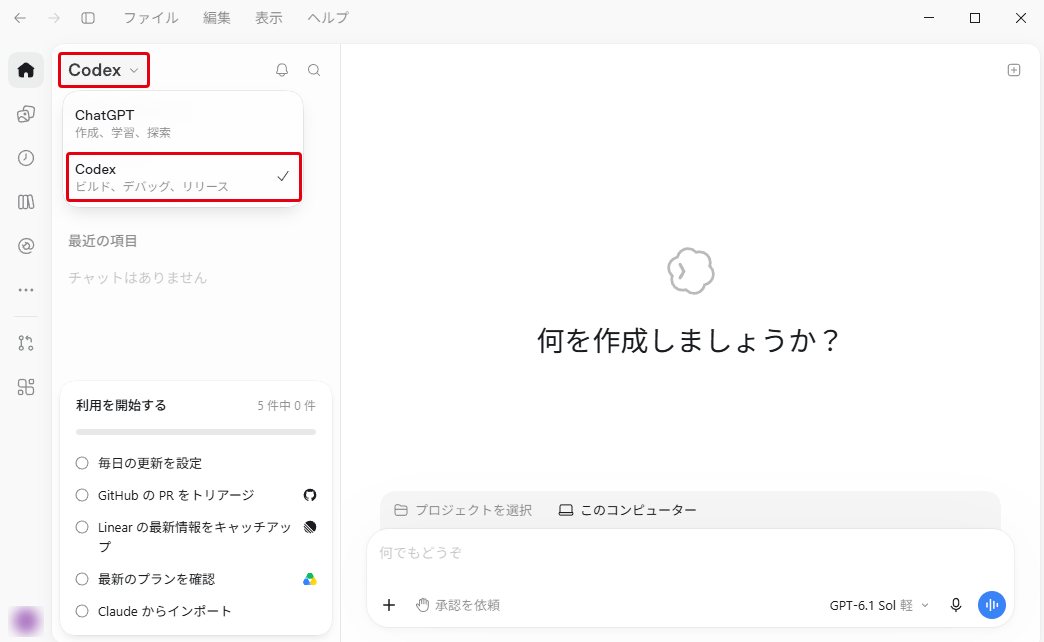Screen dimensions: 1044x642
Task: Click 承認を依頼 button
Action: 458,605
